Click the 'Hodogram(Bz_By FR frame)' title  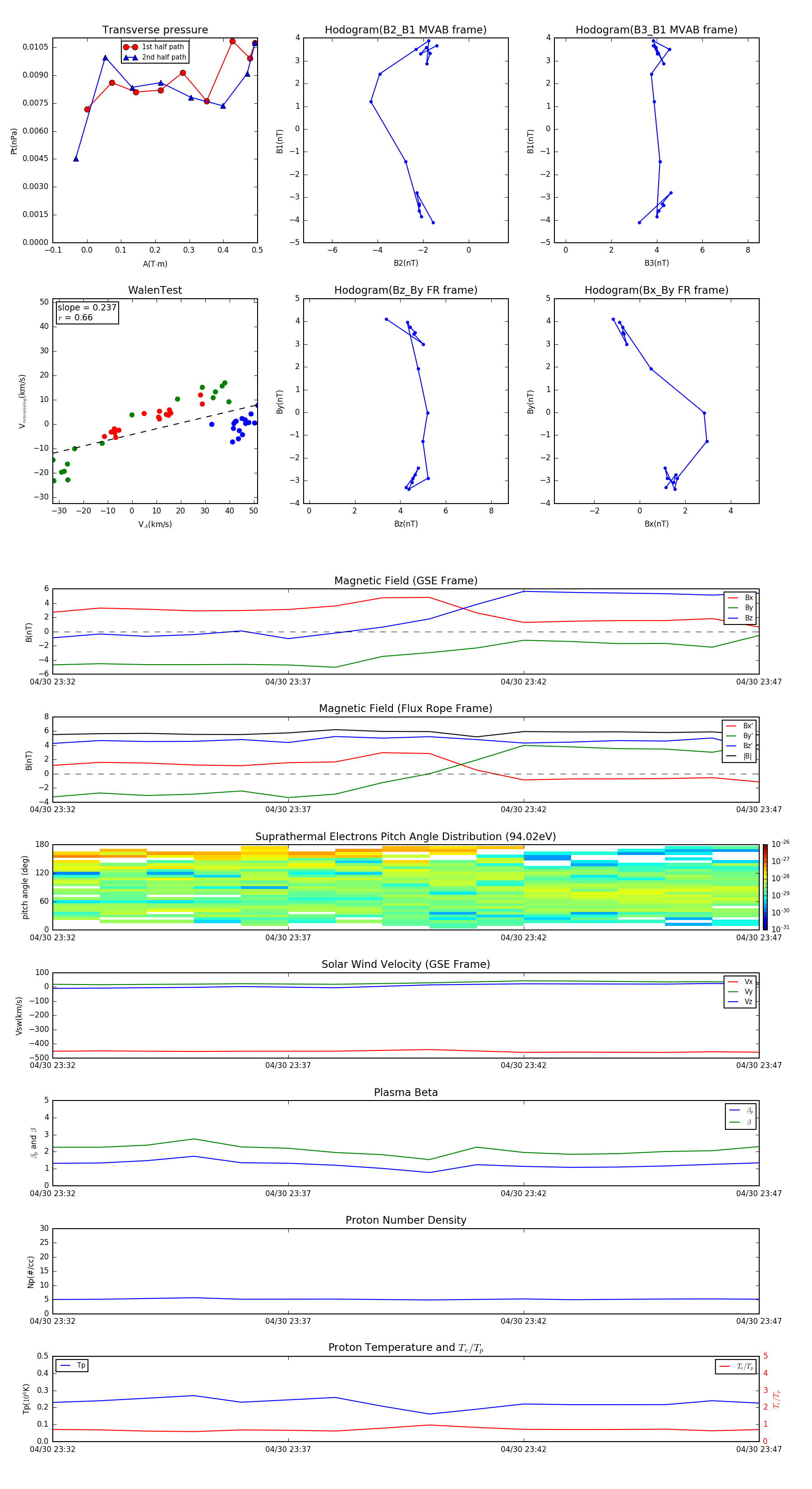[406, 290]
